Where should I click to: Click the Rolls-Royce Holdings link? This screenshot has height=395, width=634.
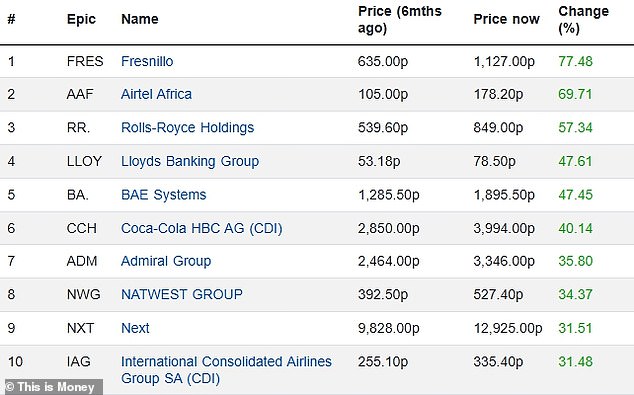188,127
